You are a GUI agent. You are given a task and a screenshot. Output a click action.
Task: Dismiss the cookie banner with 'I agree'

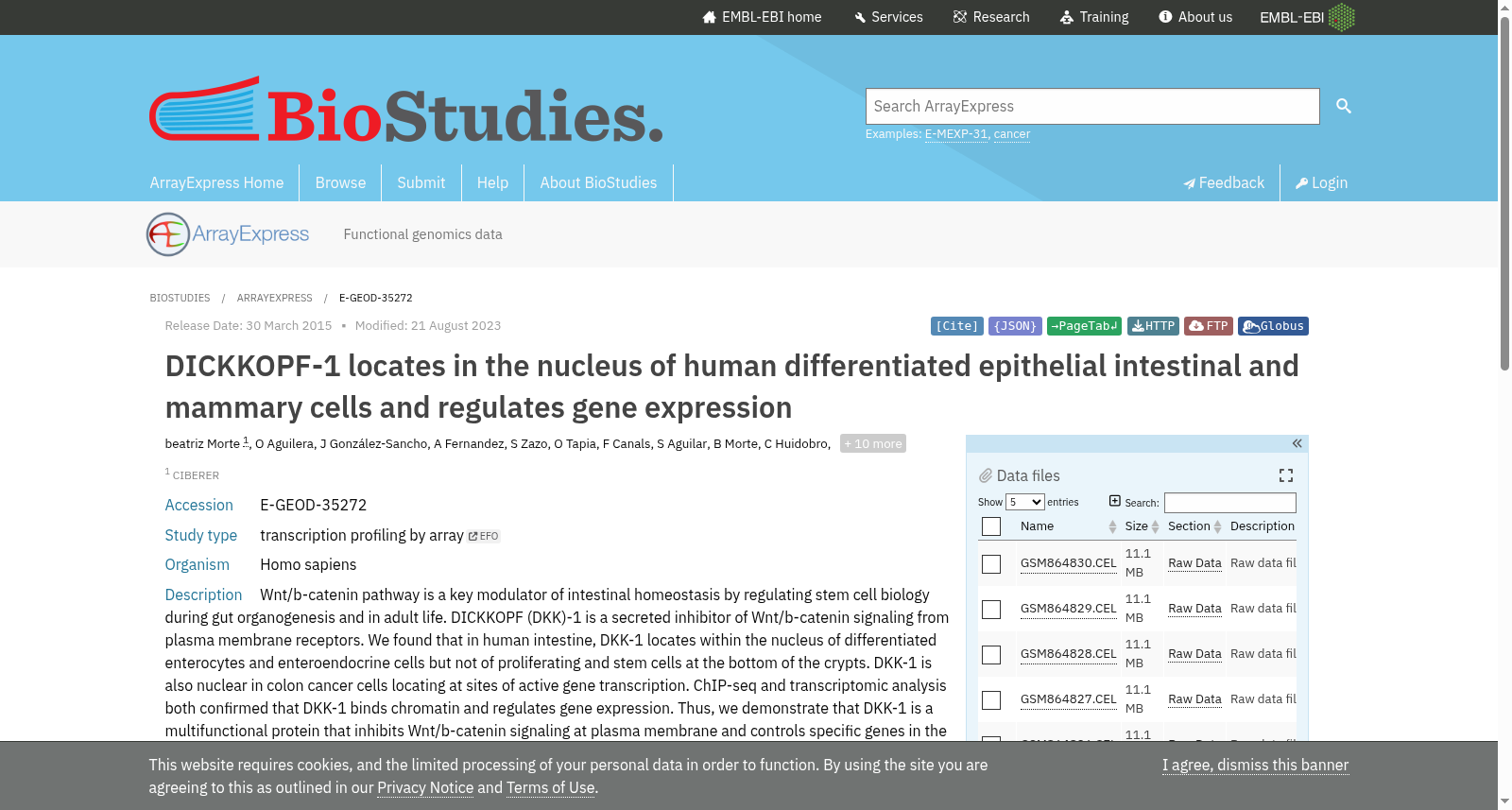point(1255,766)
